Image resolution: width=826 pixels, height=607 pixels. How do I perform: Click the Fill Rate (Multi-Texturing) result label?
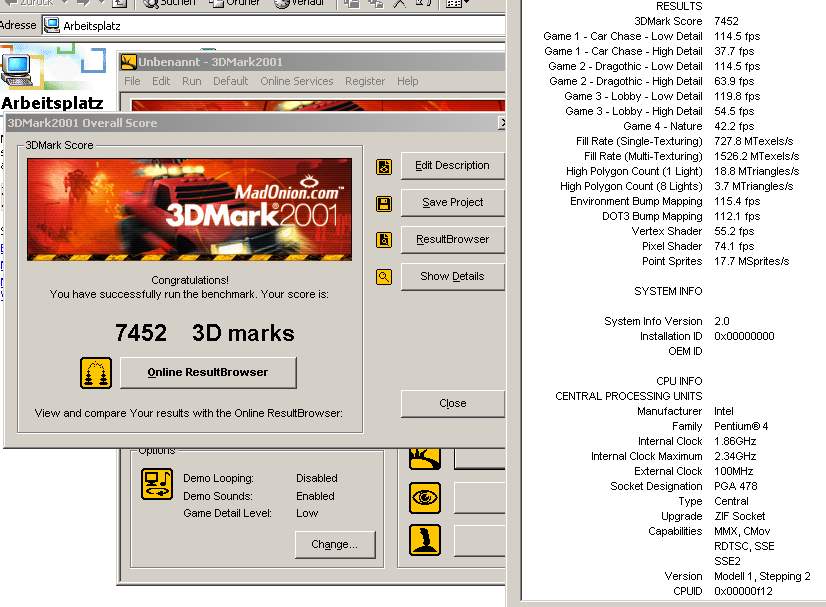click(x=643, y=156)
